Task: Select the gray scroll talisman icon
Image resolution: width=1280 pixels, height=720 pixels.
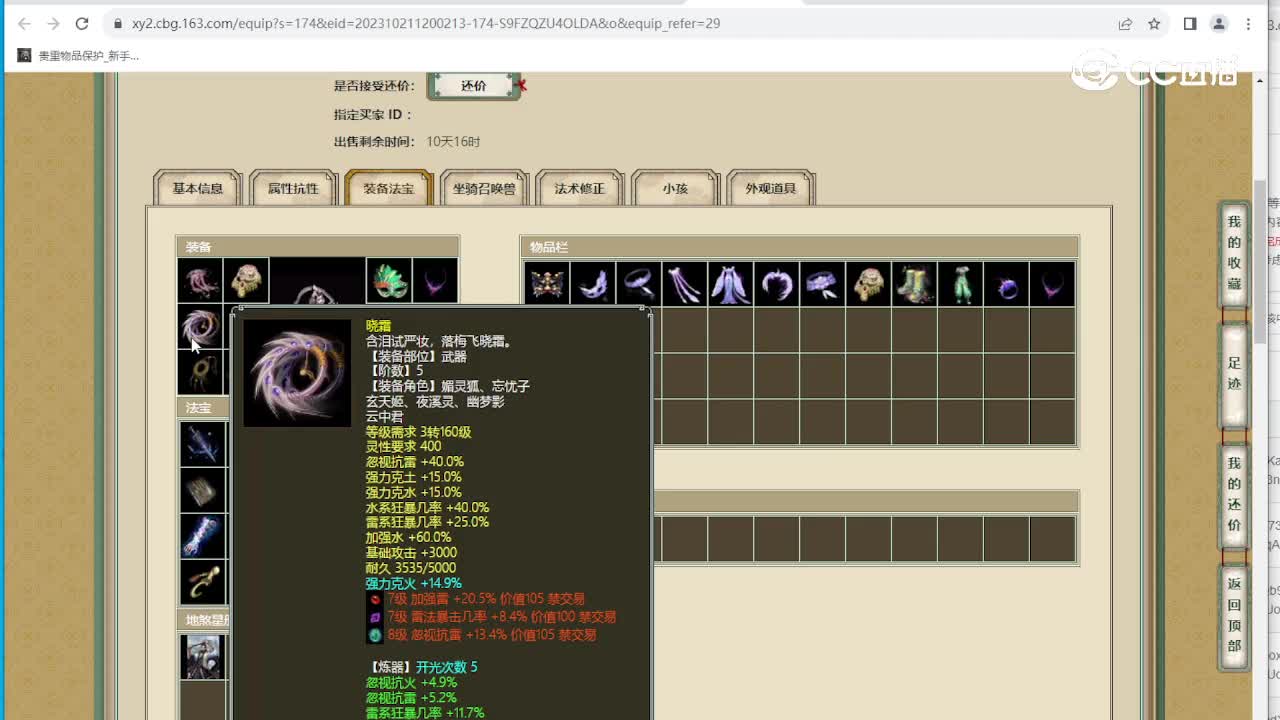Action: [202, 490]
